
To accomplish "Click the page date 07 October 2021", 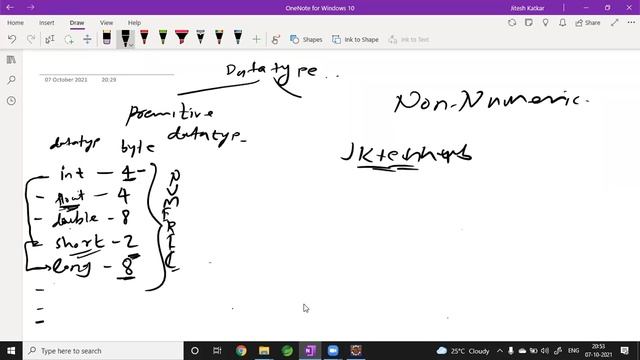I will click(66, 80).
